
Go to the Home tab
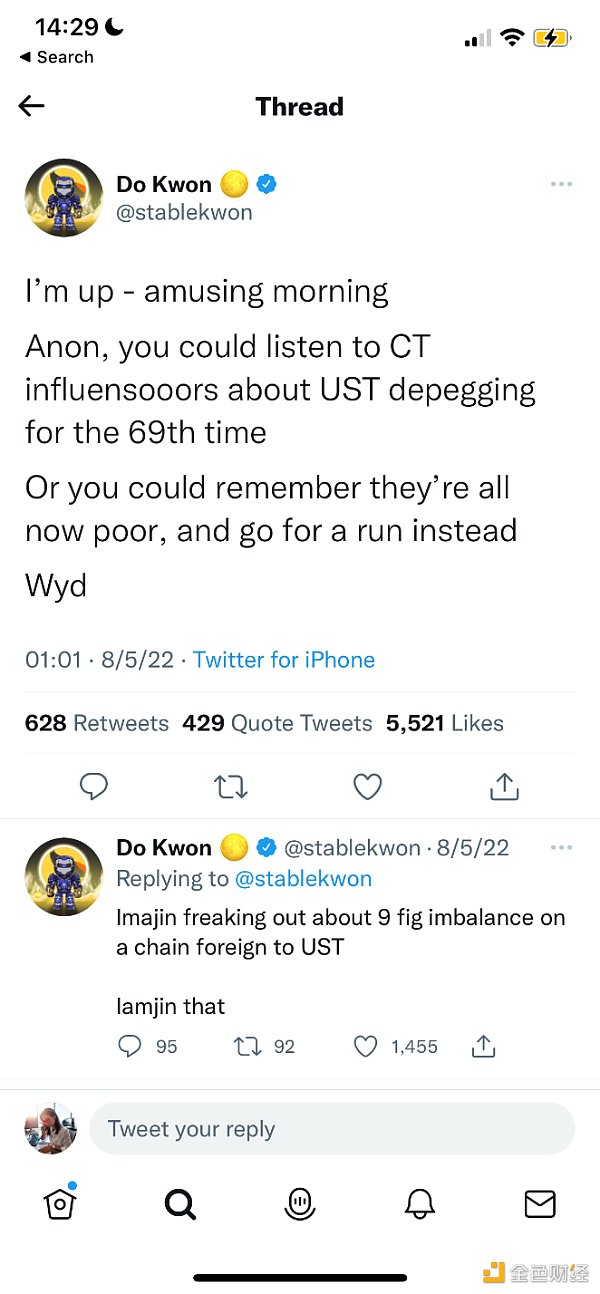pyautogui.click(x=60, y=1204)
